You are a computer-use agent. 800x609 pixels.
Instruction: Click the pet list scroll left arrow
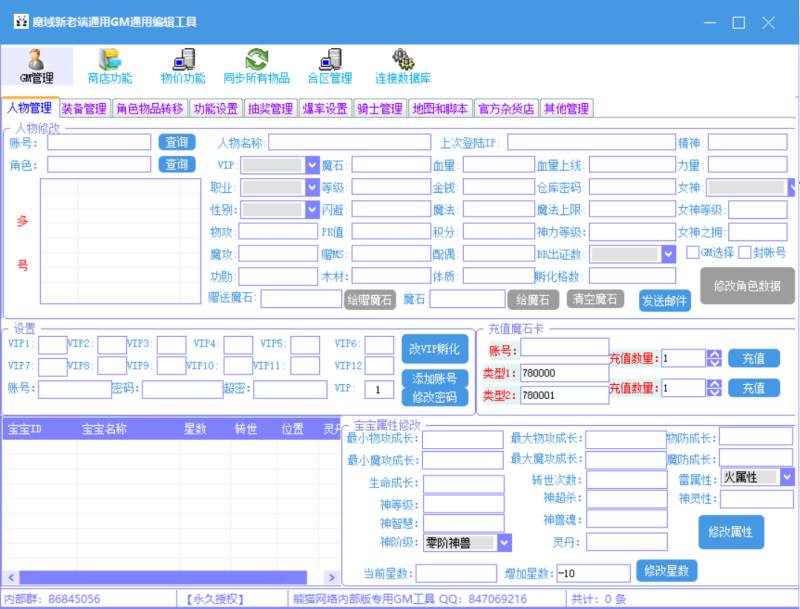(11, 577)
